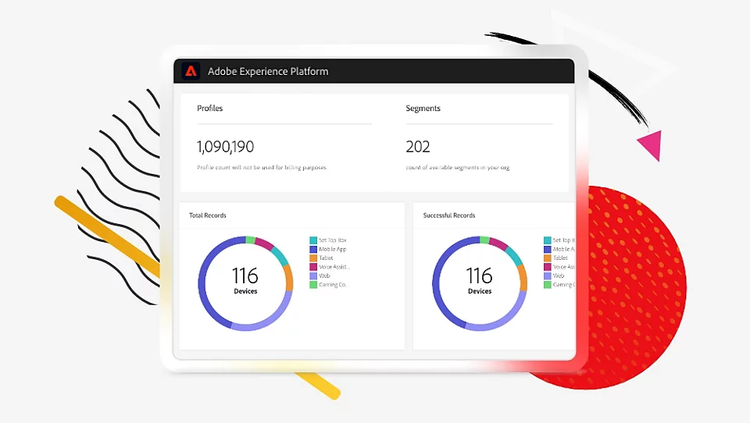This screenshot has width=750, height=423.
Task: Select the Profiles card heading
Action: coord(210,108)
